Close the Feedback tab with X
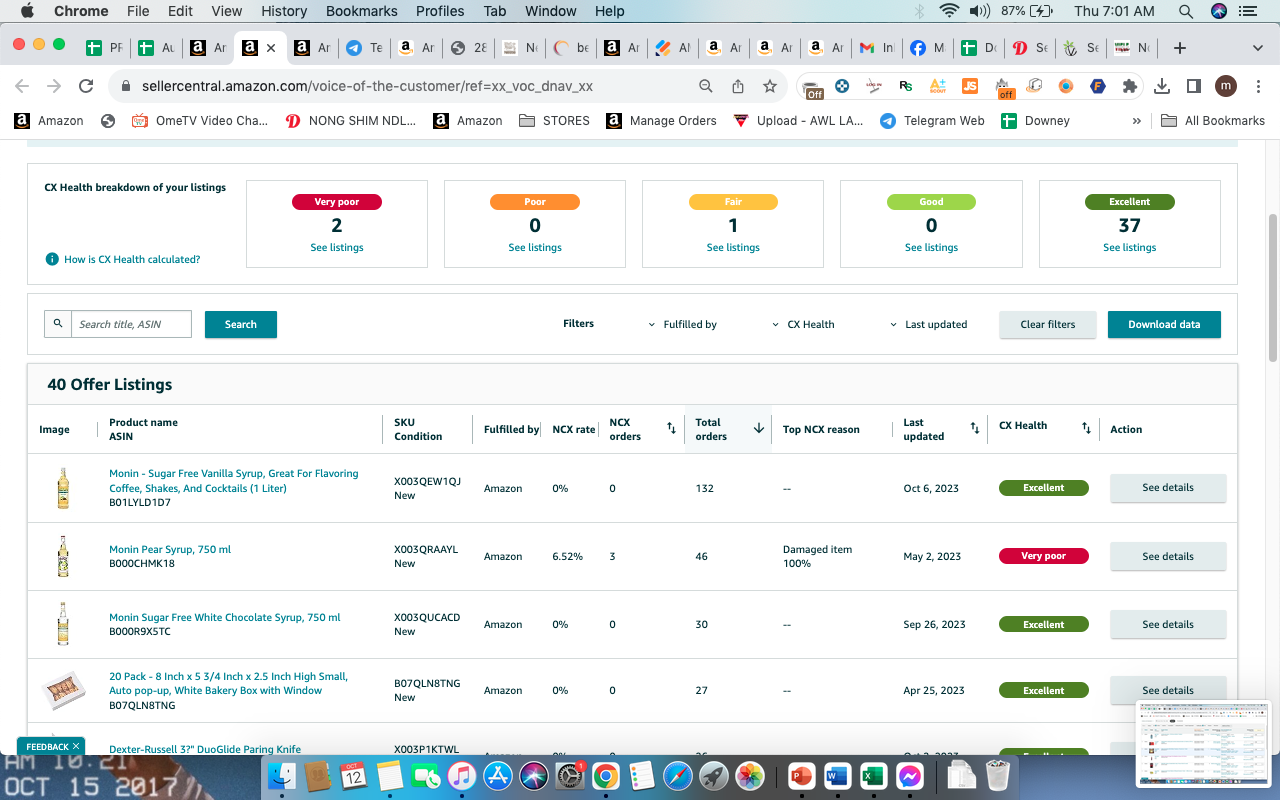The width and height of the screenshot is (1280, 800). click(76, 746)
